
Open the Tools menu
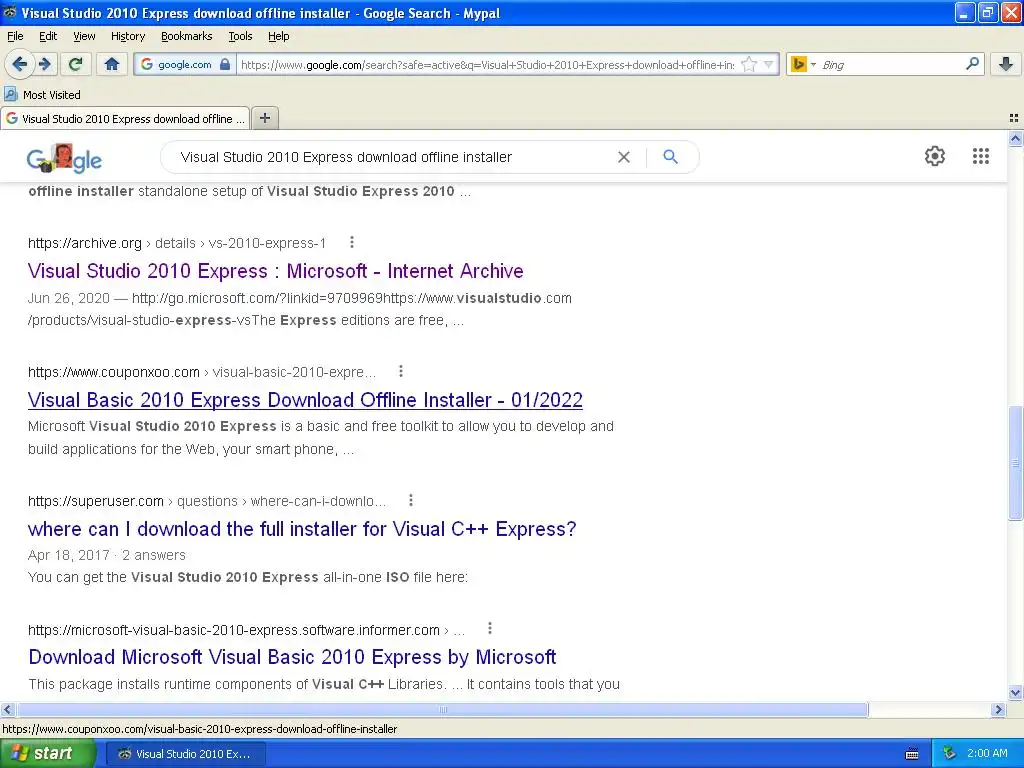click(240, 36)
